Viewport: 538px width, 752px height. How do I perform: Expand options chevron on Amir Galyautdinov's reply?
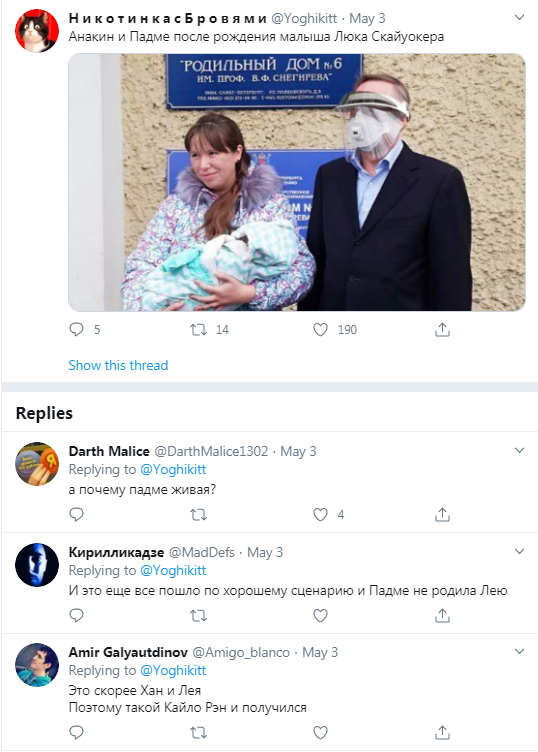(x=519, y=651)
